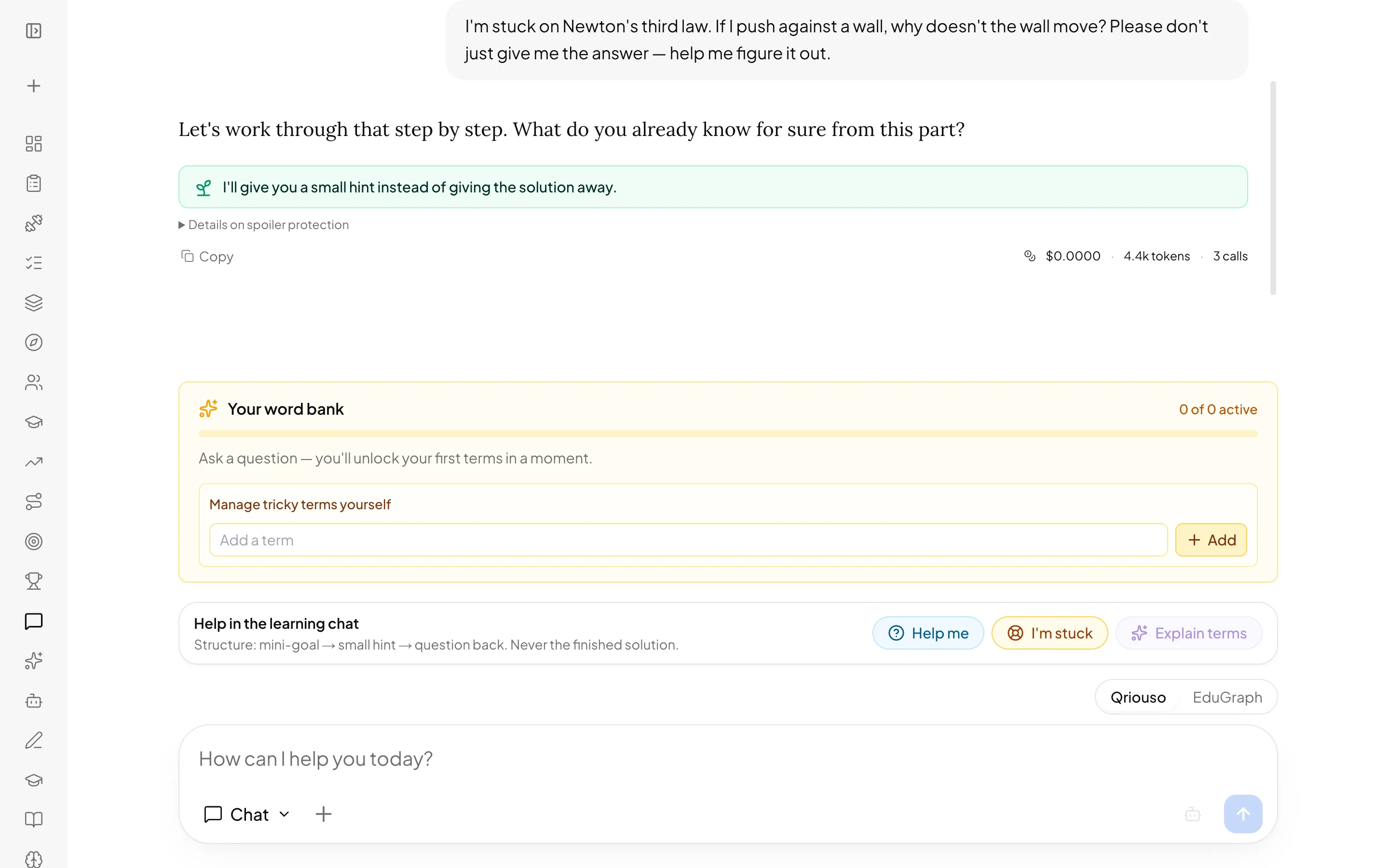
Task: Click the '3 calls' label
Action: coord(1230,256)
